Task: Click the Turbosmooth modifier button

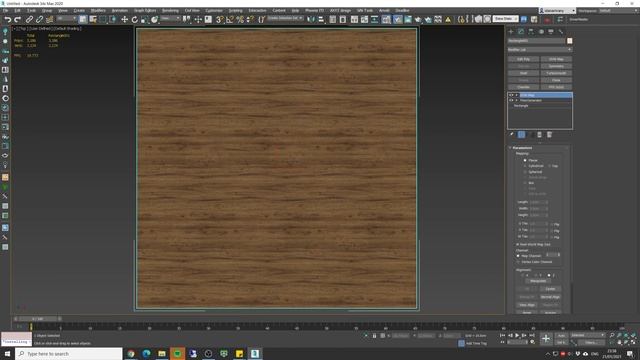Action: tap(556, 73)
